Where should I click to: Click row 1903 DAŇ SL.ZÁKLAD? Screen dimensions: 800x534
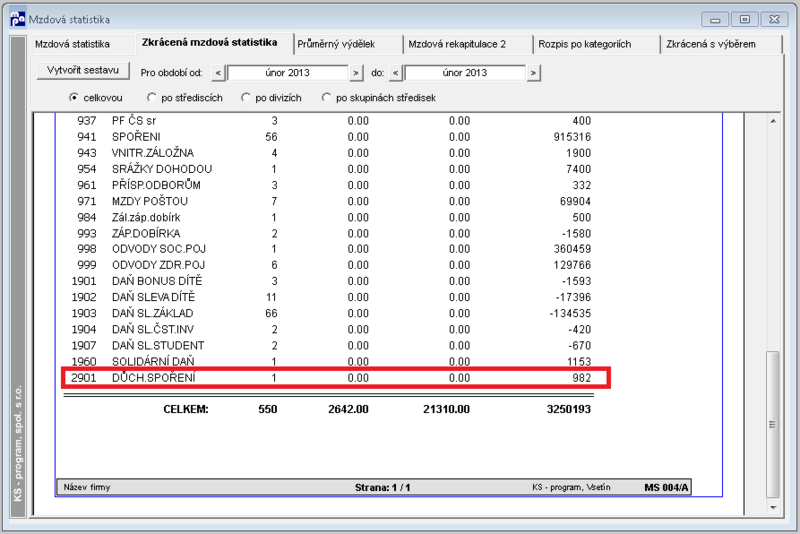pos(334,313)
